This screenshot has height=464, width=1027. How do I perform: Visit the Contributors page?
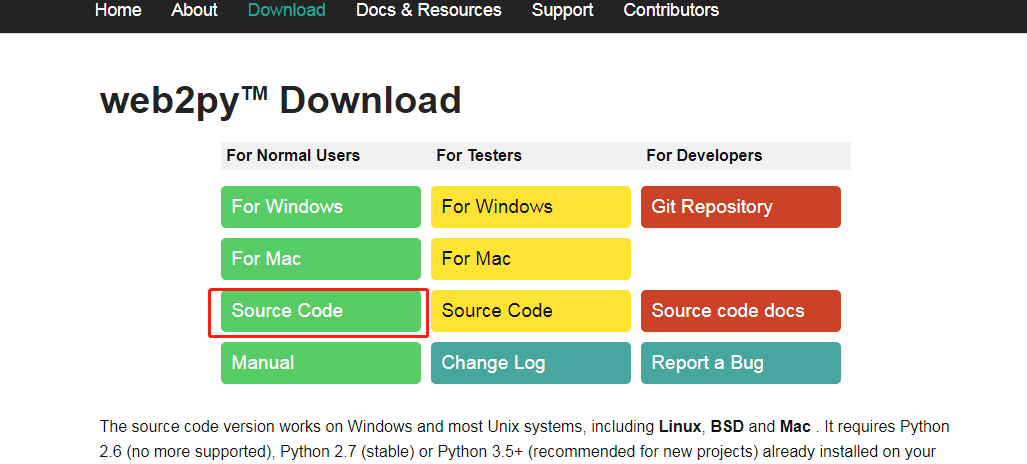671,10
